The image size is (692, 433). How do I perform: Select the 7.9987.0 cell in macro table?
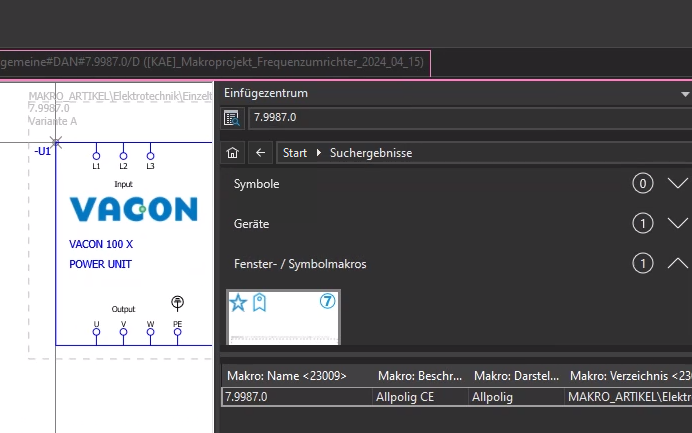click(x=297, y=397)
